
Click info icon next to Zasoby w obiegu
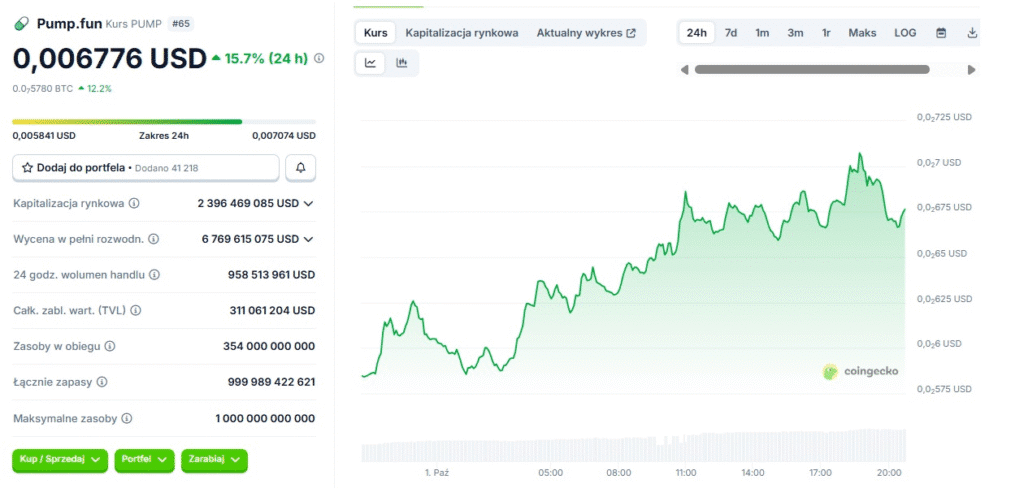pyautogui.click(x=110, y=346)
